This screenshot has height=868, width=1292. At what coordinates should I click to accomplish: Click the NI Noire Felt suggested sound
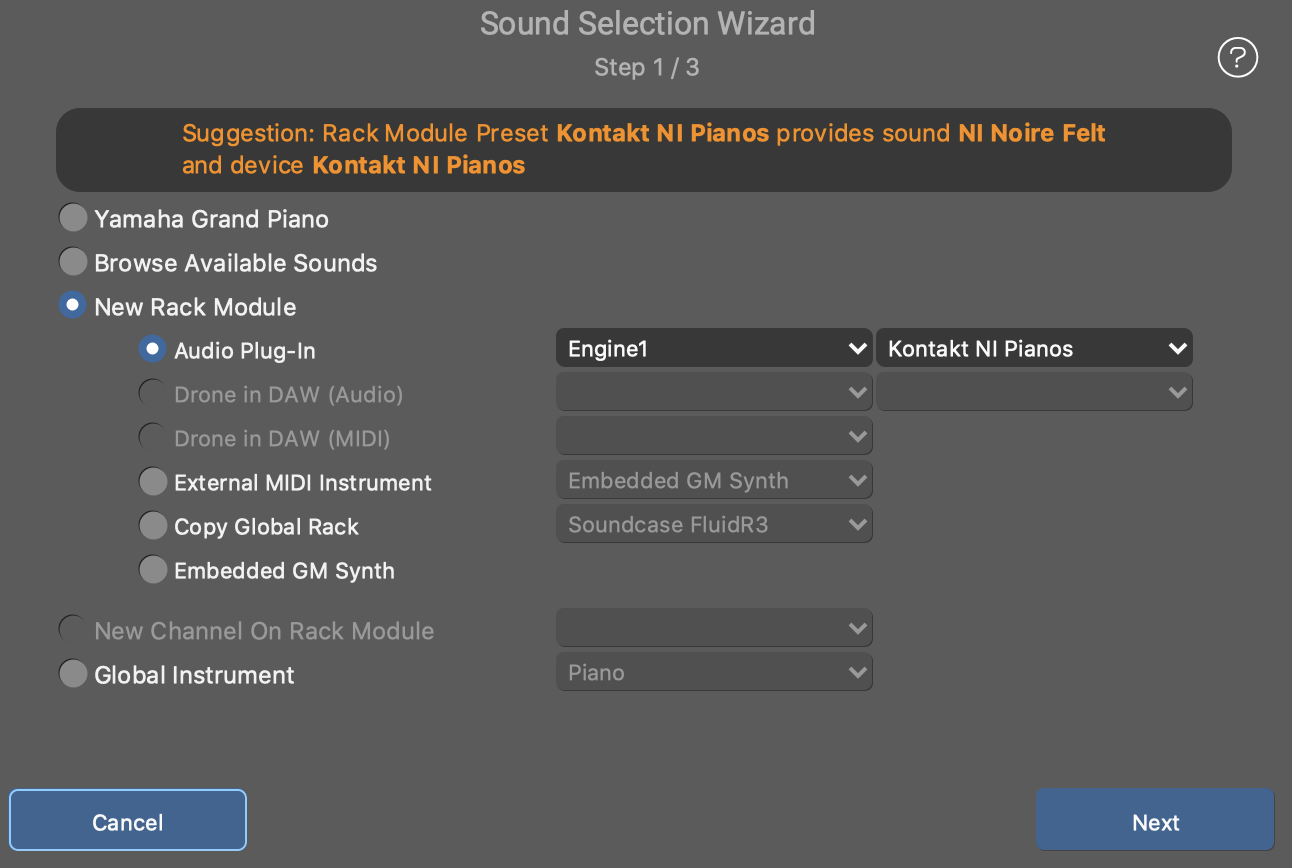(x=1032, y=134)
